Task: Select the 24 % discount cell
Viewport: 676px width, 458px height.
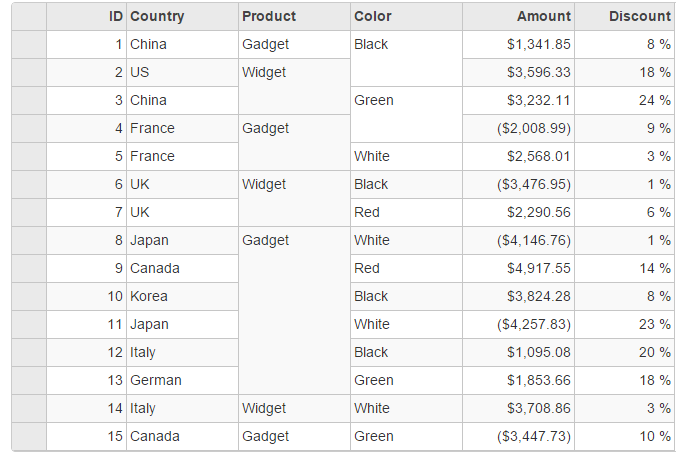Action: coord(624,100)
